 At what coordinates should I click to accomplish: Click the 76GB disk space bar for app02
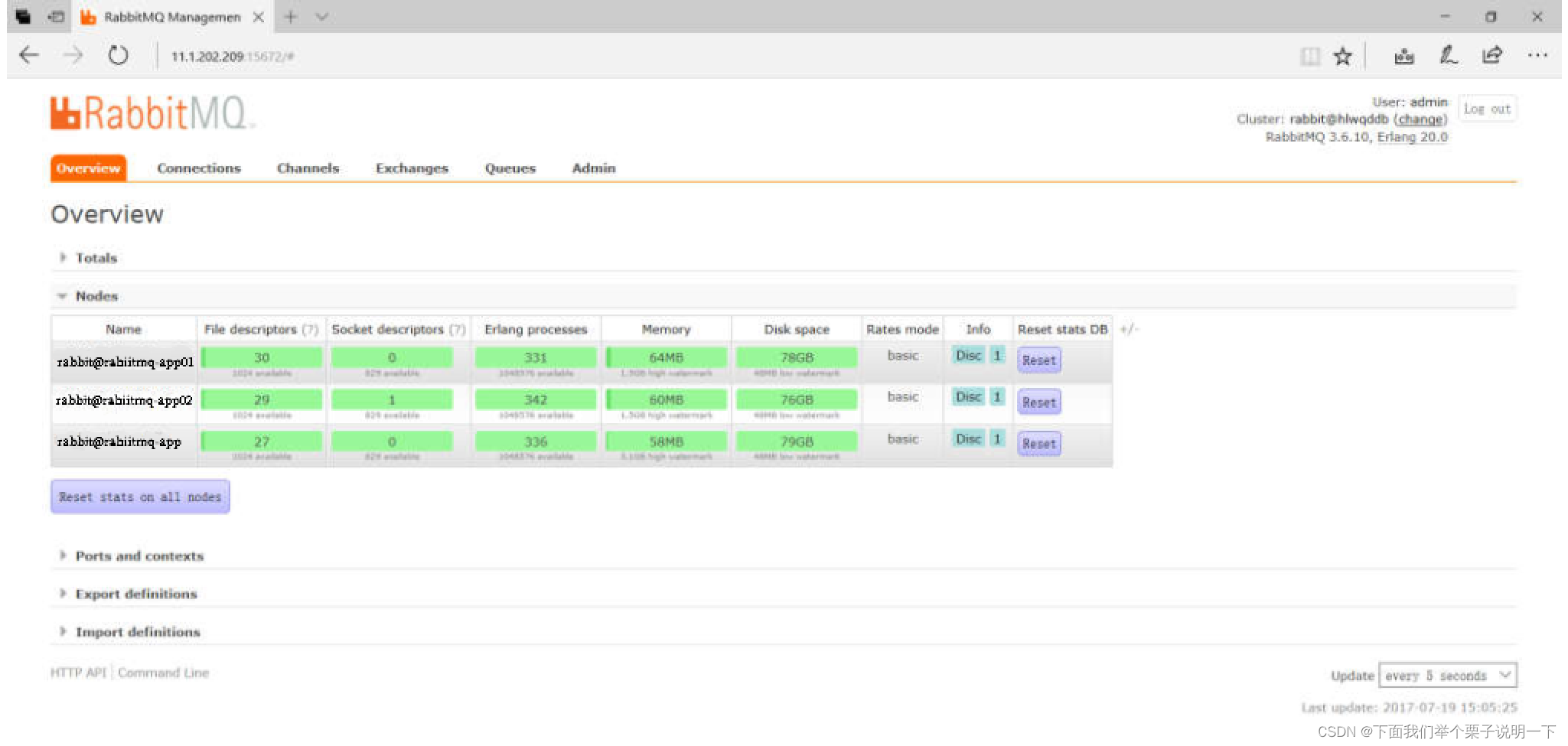point(797,399)
